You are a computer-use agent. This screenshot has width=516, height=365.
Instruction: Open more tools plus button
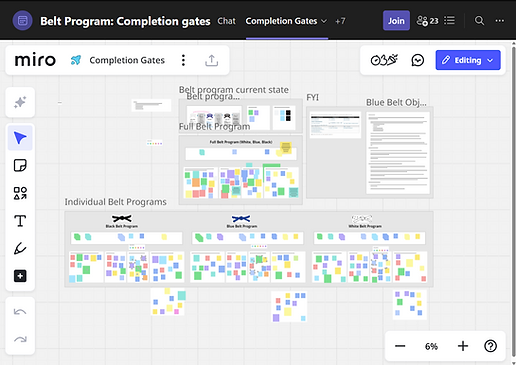coord(20,276)
